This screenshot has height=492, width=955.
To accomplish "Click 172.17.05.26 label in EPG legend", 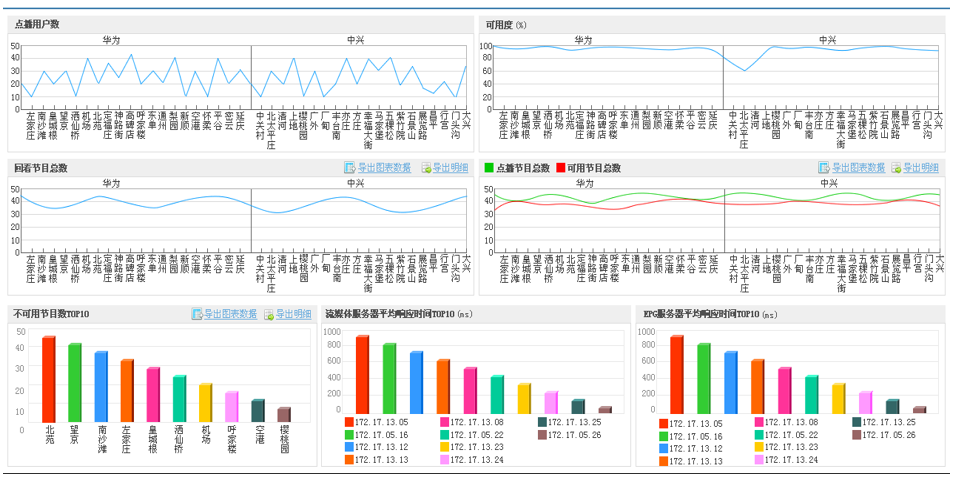I will coord(889,435).
